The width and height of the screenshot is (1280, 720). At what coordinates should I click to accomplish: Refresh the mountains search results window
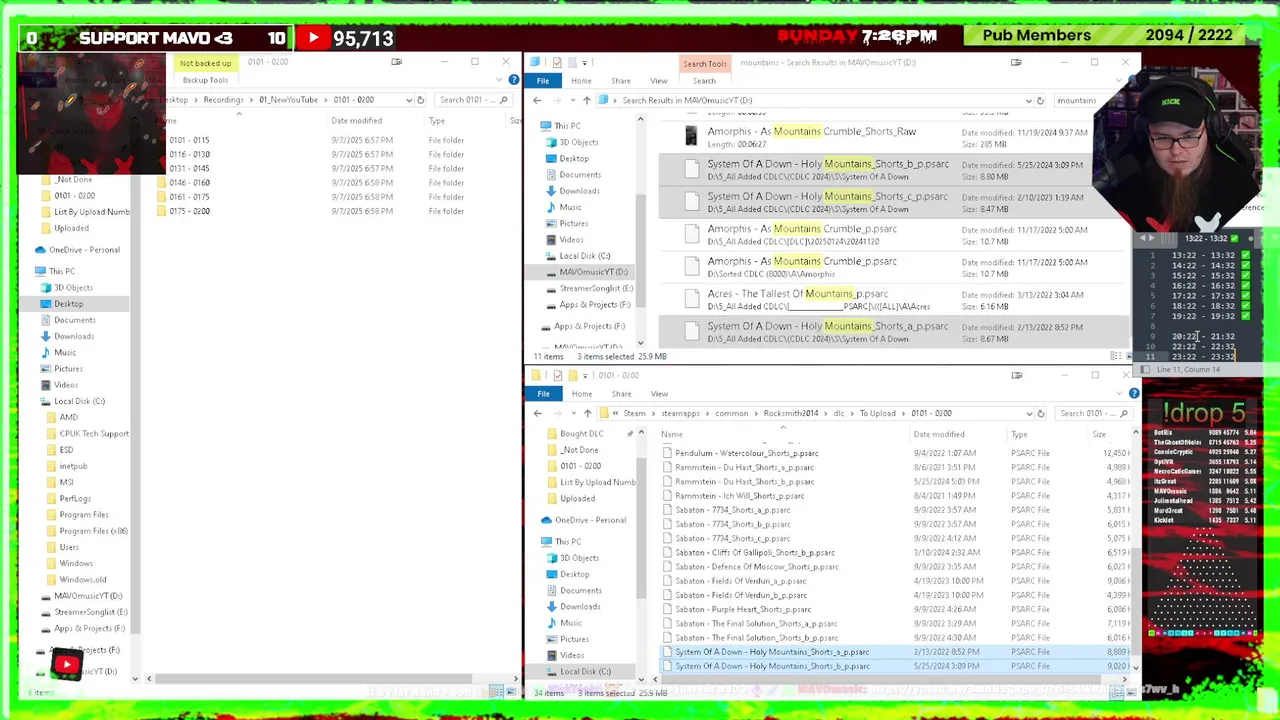click(x=1040, y=100)
